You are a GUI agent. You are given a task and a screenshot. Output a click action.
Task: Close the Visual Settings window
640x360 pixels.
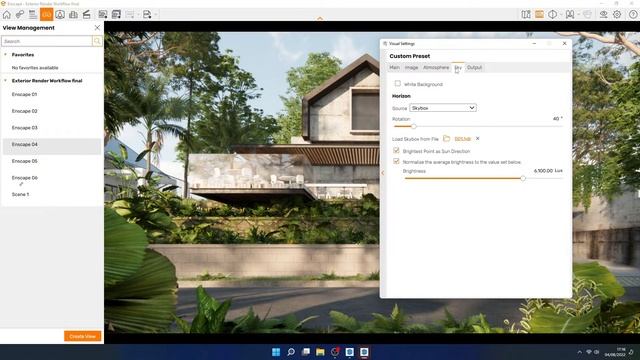(564, 43)
